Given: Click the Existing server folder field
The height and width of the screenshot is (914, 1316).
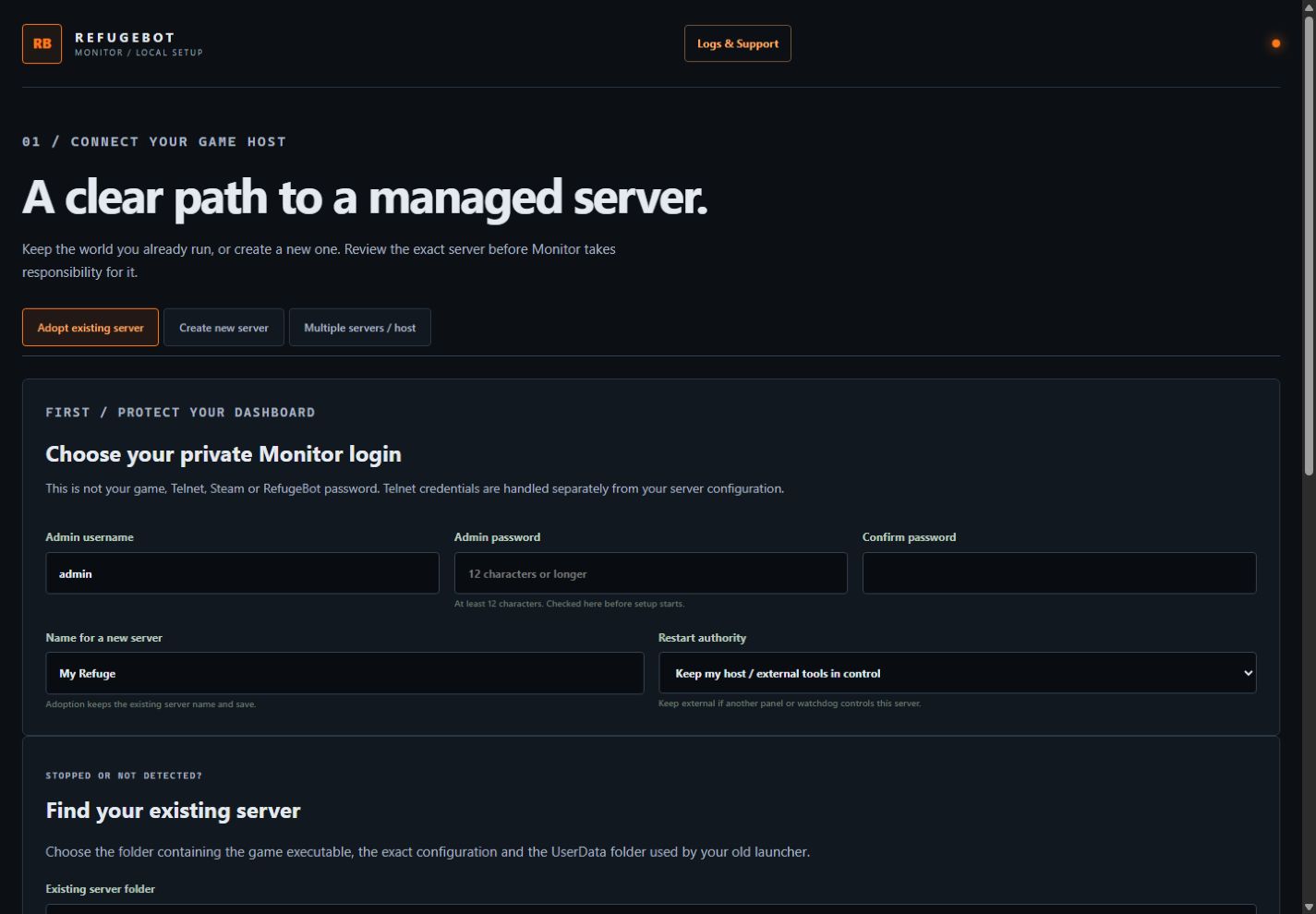Looking at the screenshot, I should (x=650, y=908).
